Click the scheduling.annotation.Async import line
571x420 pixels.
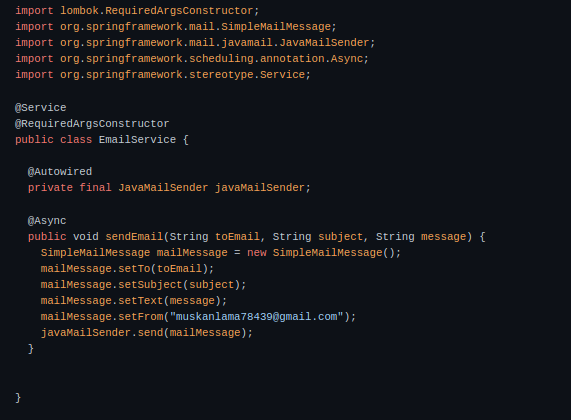pyautogui.click(x=192, y=59)
